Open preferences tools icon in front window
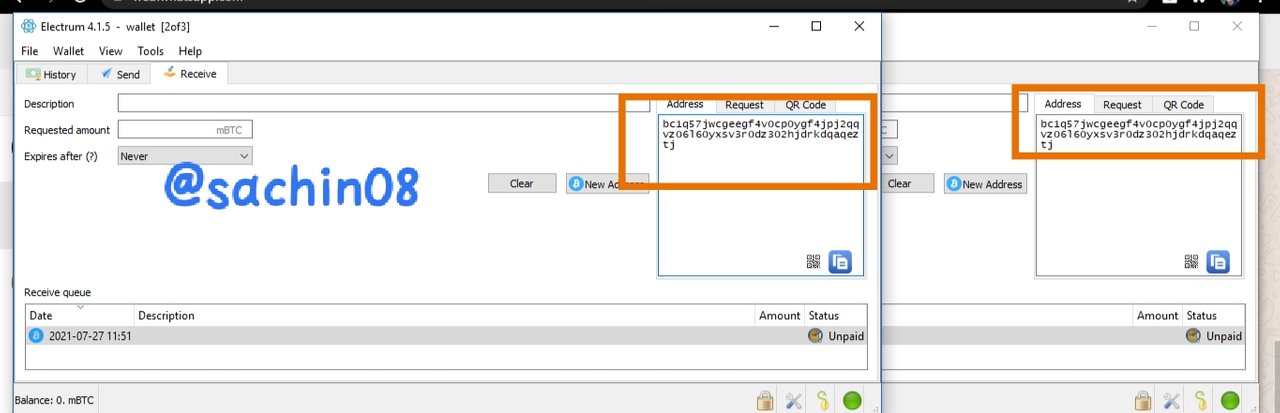The image size is (1280, 413). pos(794,401)
